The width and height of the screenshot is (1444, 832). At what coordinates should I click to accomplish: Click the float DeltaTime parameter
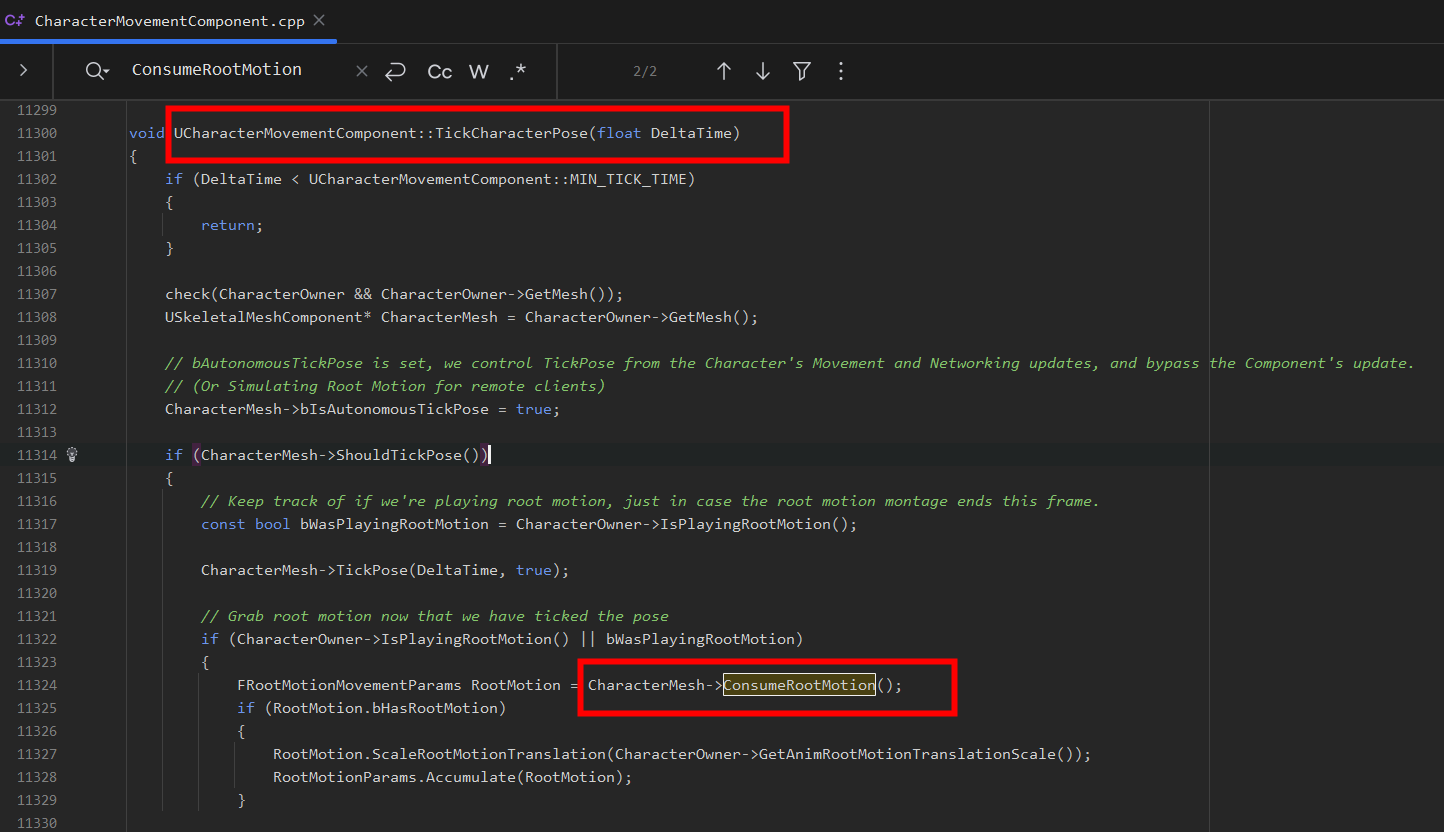(x=664, y=133)
